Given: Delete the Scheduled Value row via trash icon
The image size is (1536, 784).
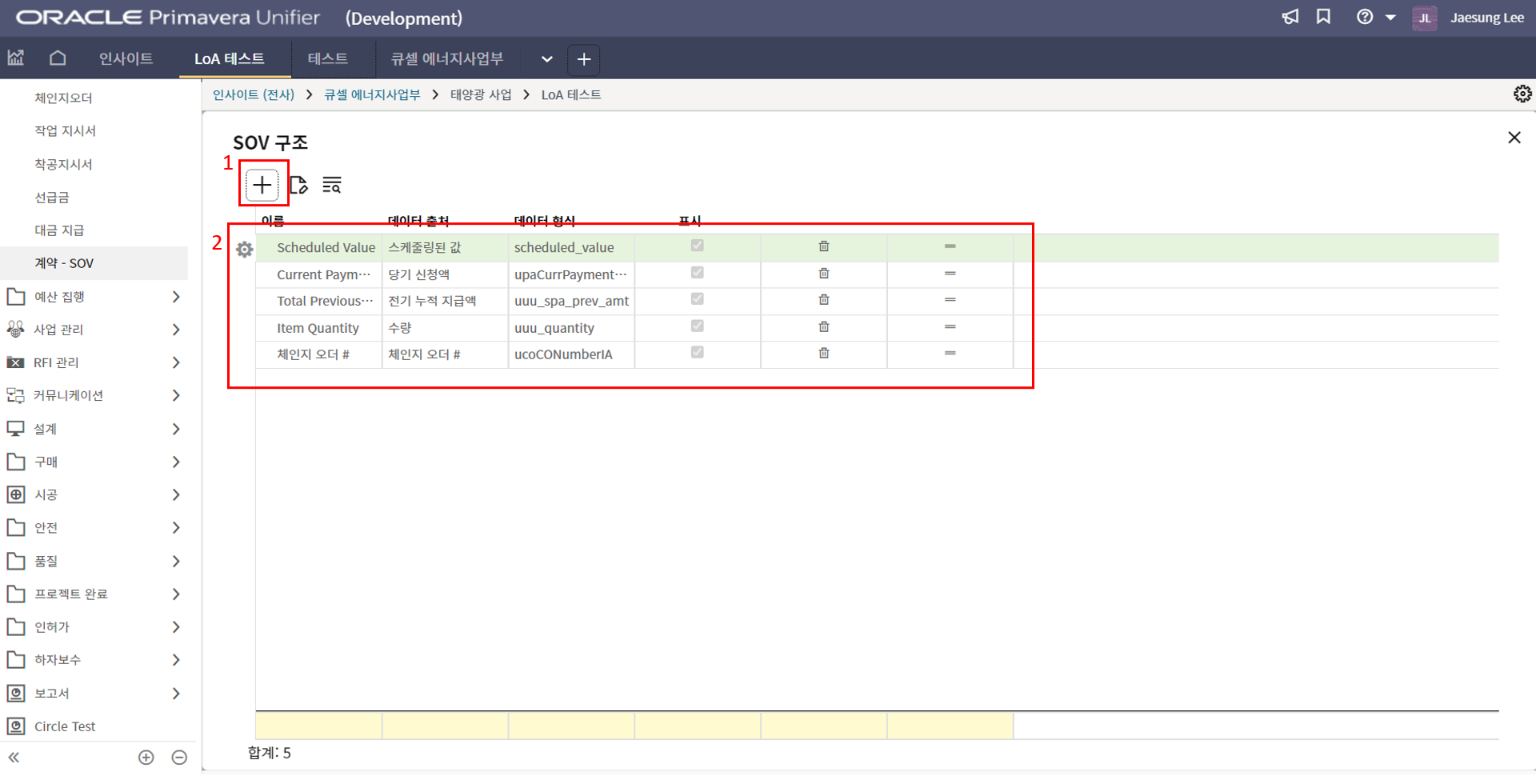Looking at the screenshot, I should click(823, 247).
